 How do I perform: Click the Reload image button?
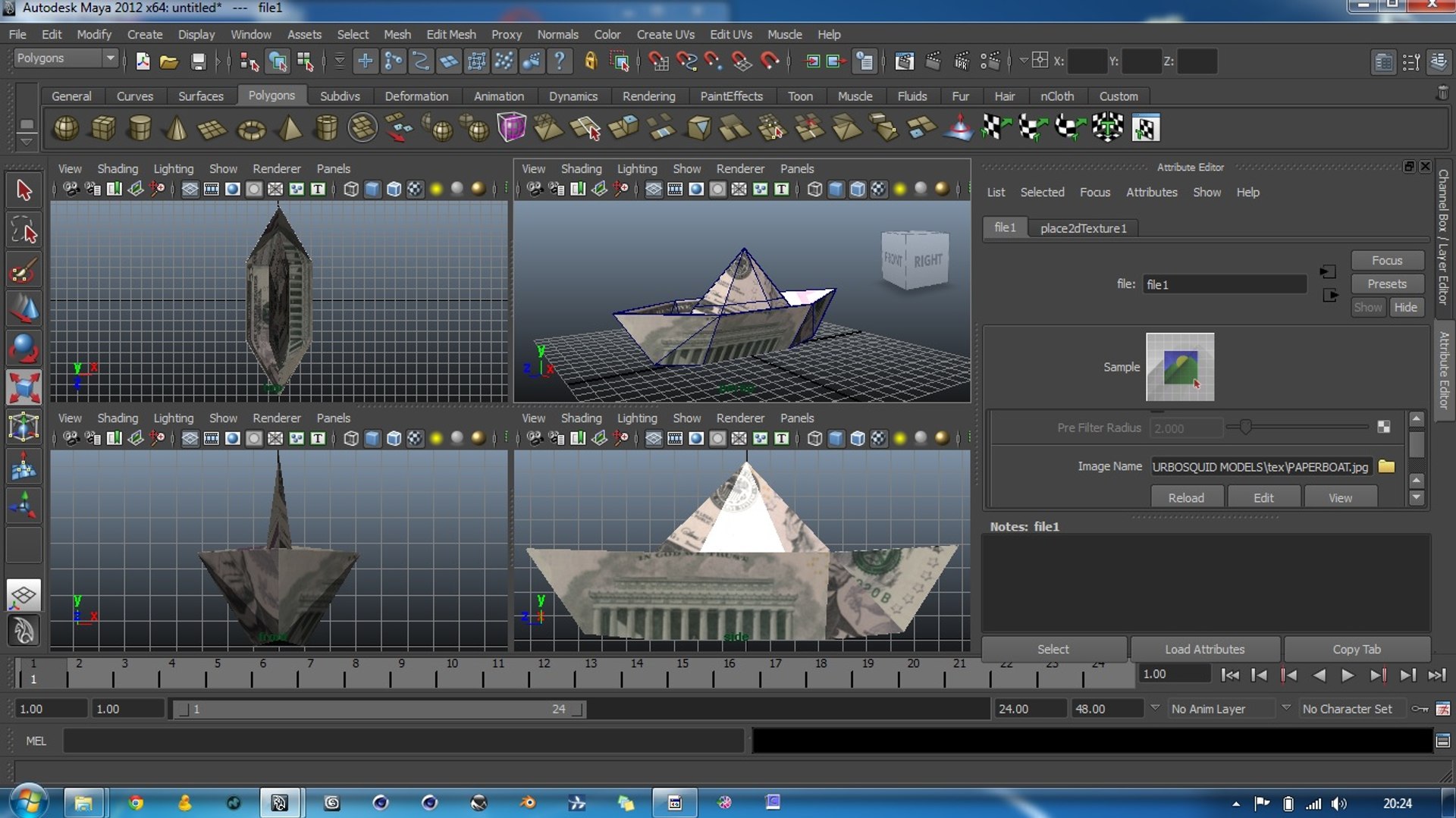[x=1186, y=497]
